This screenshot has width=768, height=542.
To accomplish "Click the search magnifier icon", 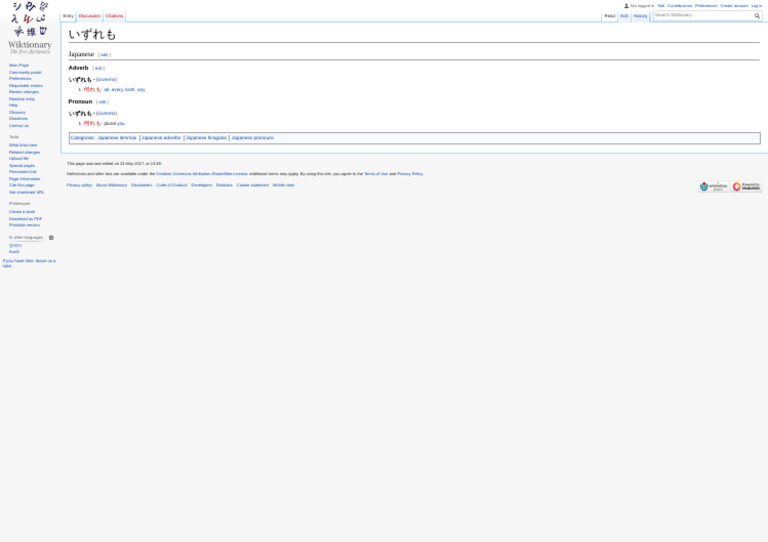I will (757, 16).
